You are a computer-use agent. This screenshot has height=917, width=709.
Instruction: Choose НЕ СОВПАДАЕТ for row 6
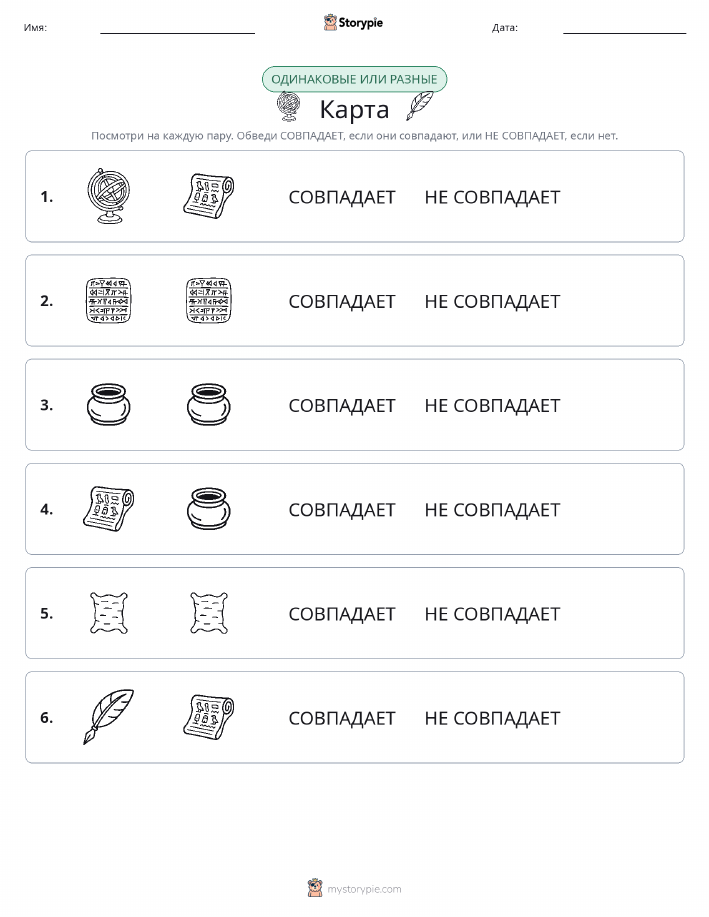(x=492, y=718)
